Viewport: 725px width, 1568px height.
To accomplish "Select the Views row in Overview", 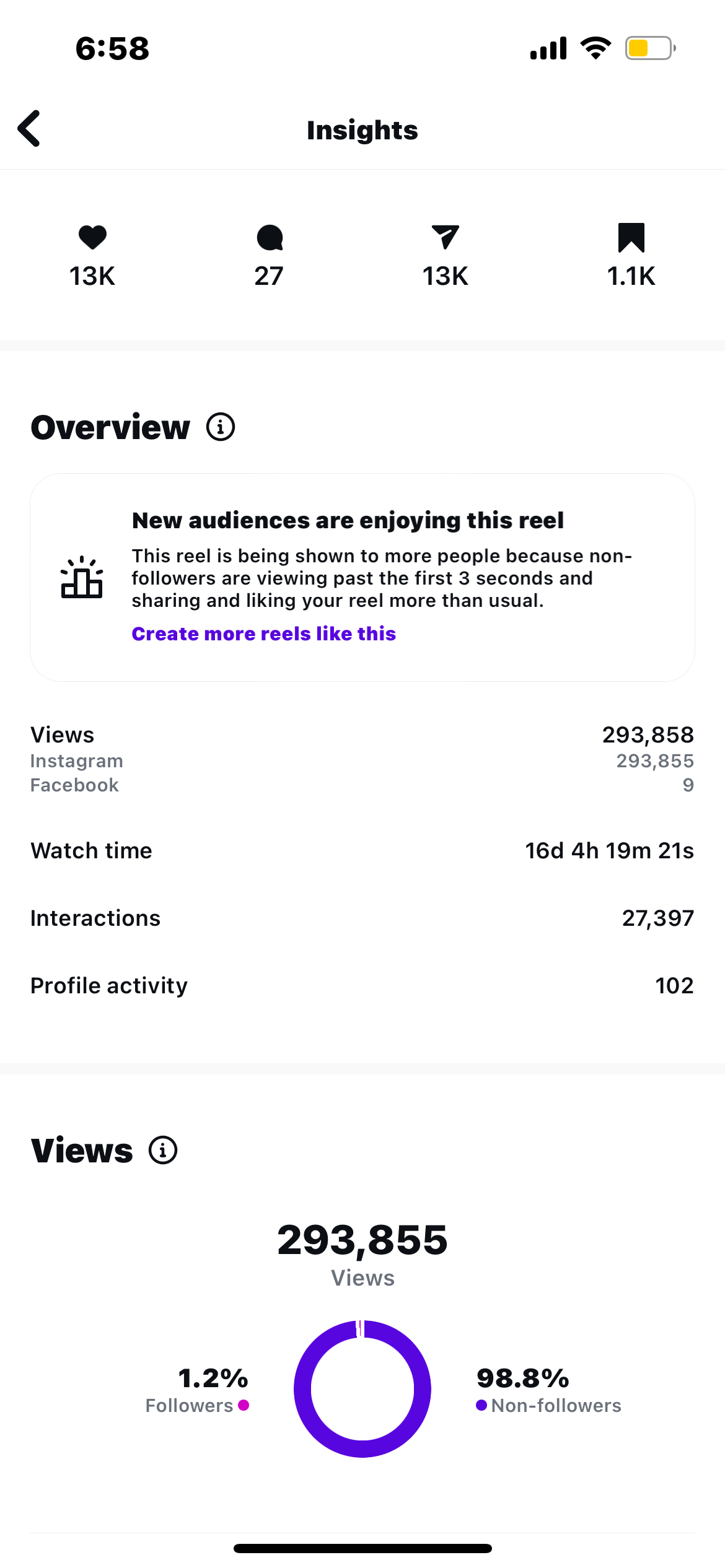I will click(362, 735).
